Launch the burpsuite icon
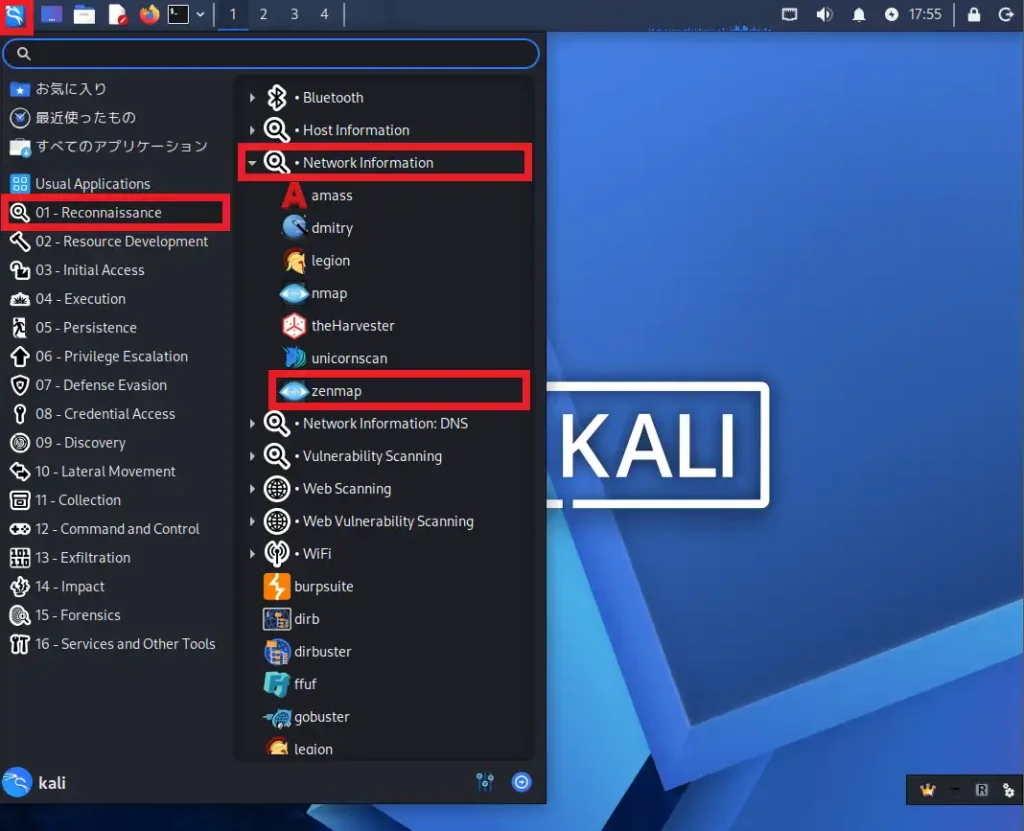Screen dimensions: 1024x831 (277, 587)
